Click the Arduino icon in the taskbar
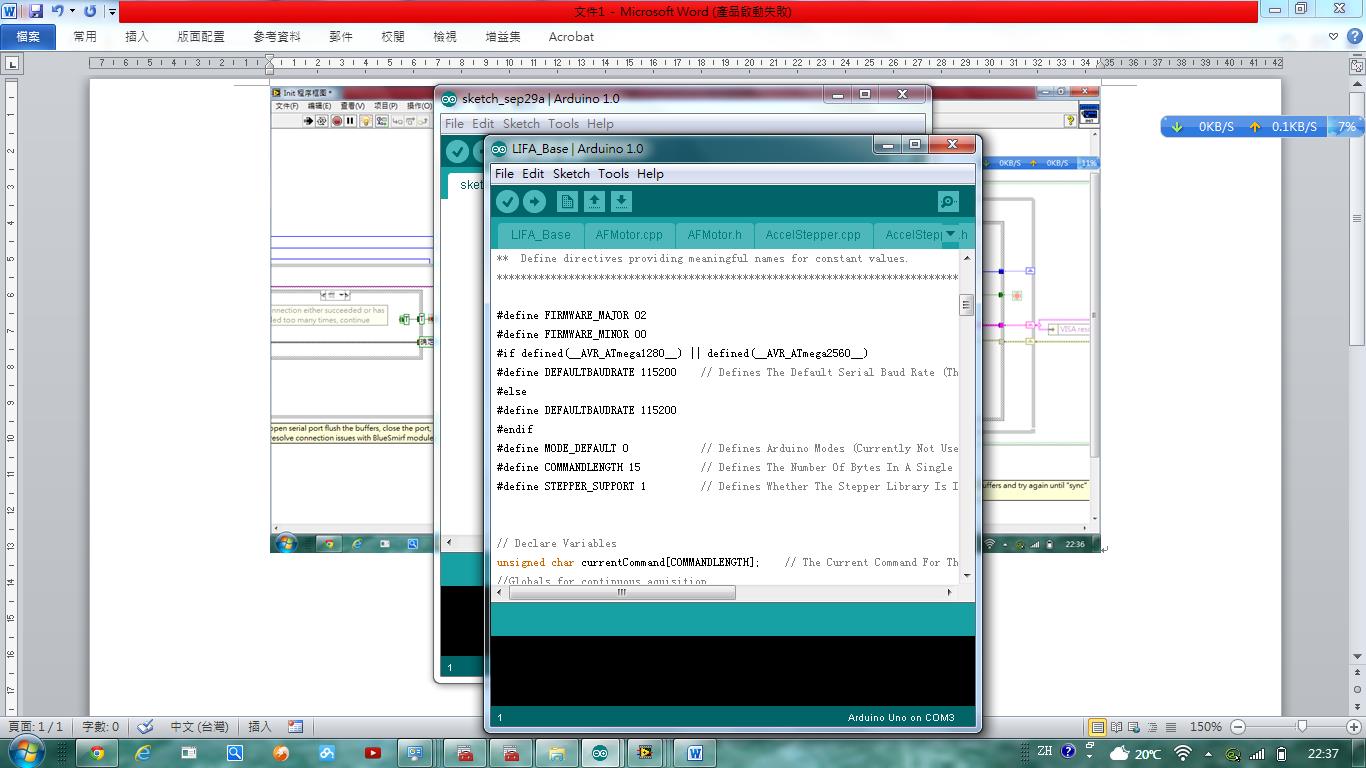 click(600, 753)
